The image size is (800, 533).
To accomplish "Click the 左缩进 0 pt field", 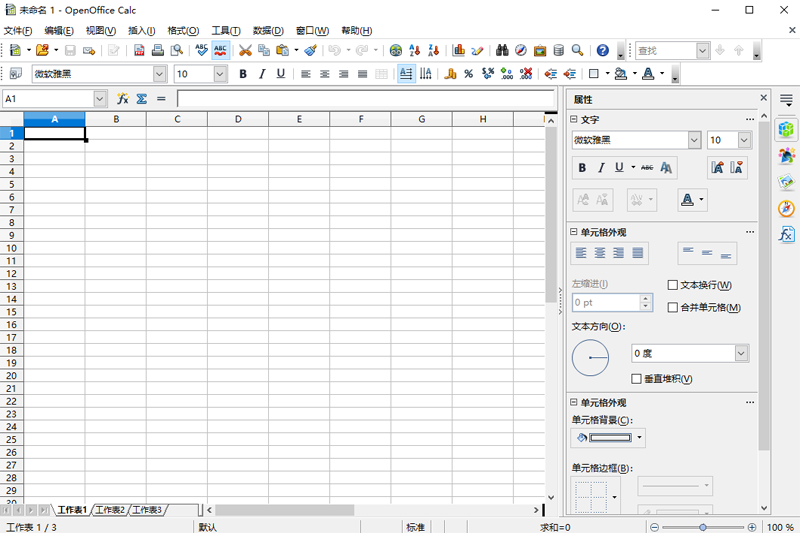I will click(606, 302).
